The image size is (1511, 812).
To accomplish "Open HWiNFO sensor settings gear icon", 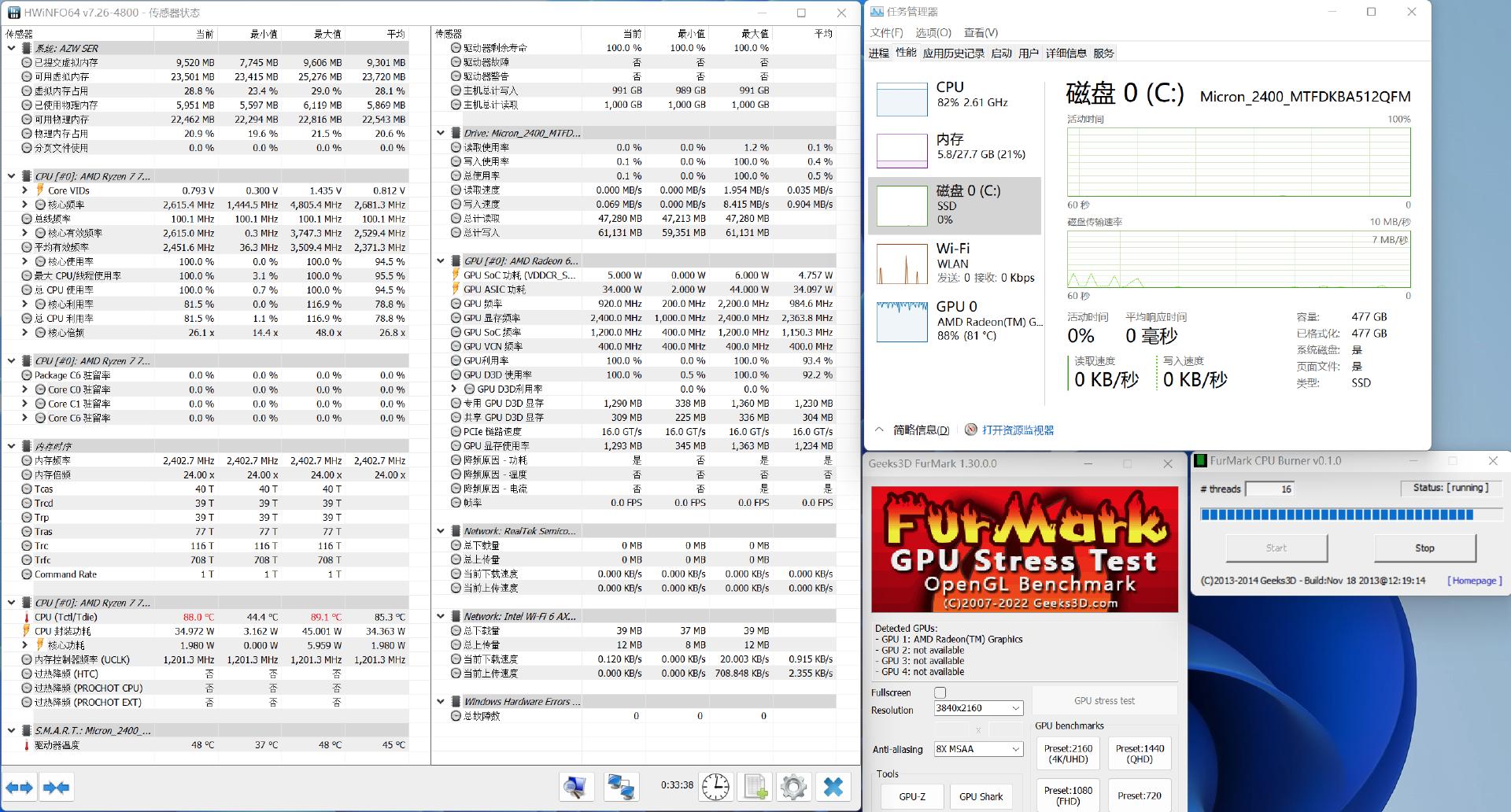I will pos(793,786).
